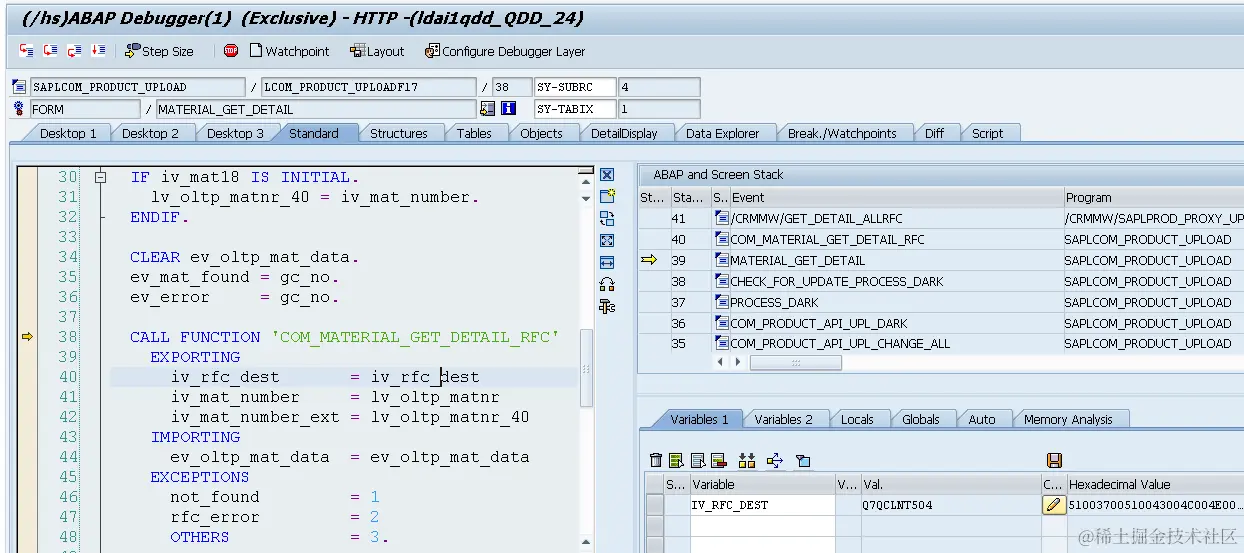This screenshot has height=553, width=1244.
Task: Open the Break./Watchpoints tab
Action: point(842,133)
